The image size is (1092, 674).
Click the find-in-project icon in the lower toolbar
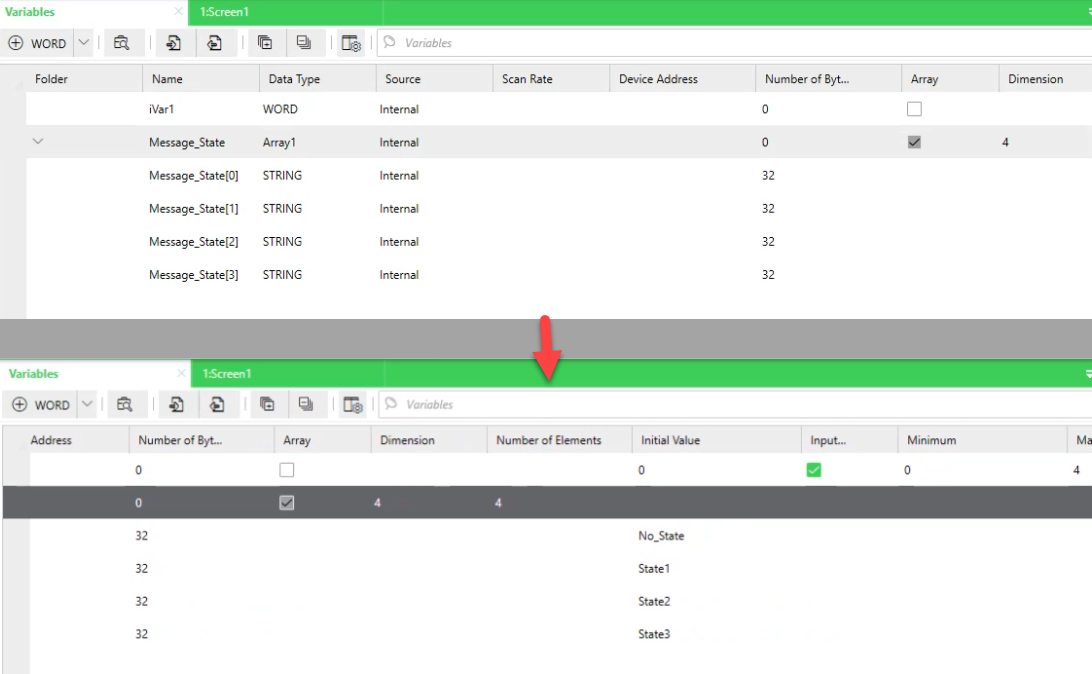click(x=125, y=405)
